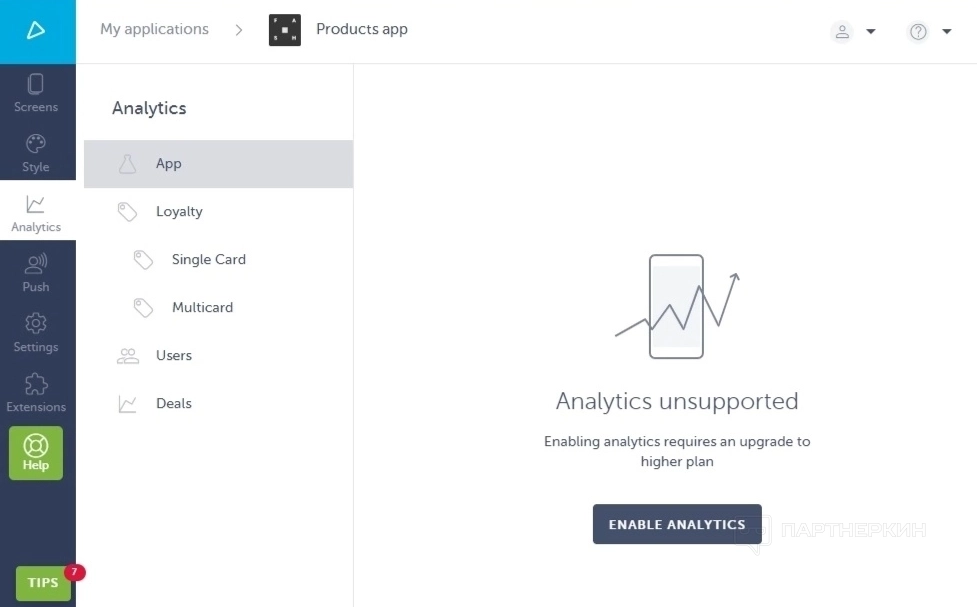
Task: Open Multicard analytics
Action: pyautogui.click(x=202, y=308)
